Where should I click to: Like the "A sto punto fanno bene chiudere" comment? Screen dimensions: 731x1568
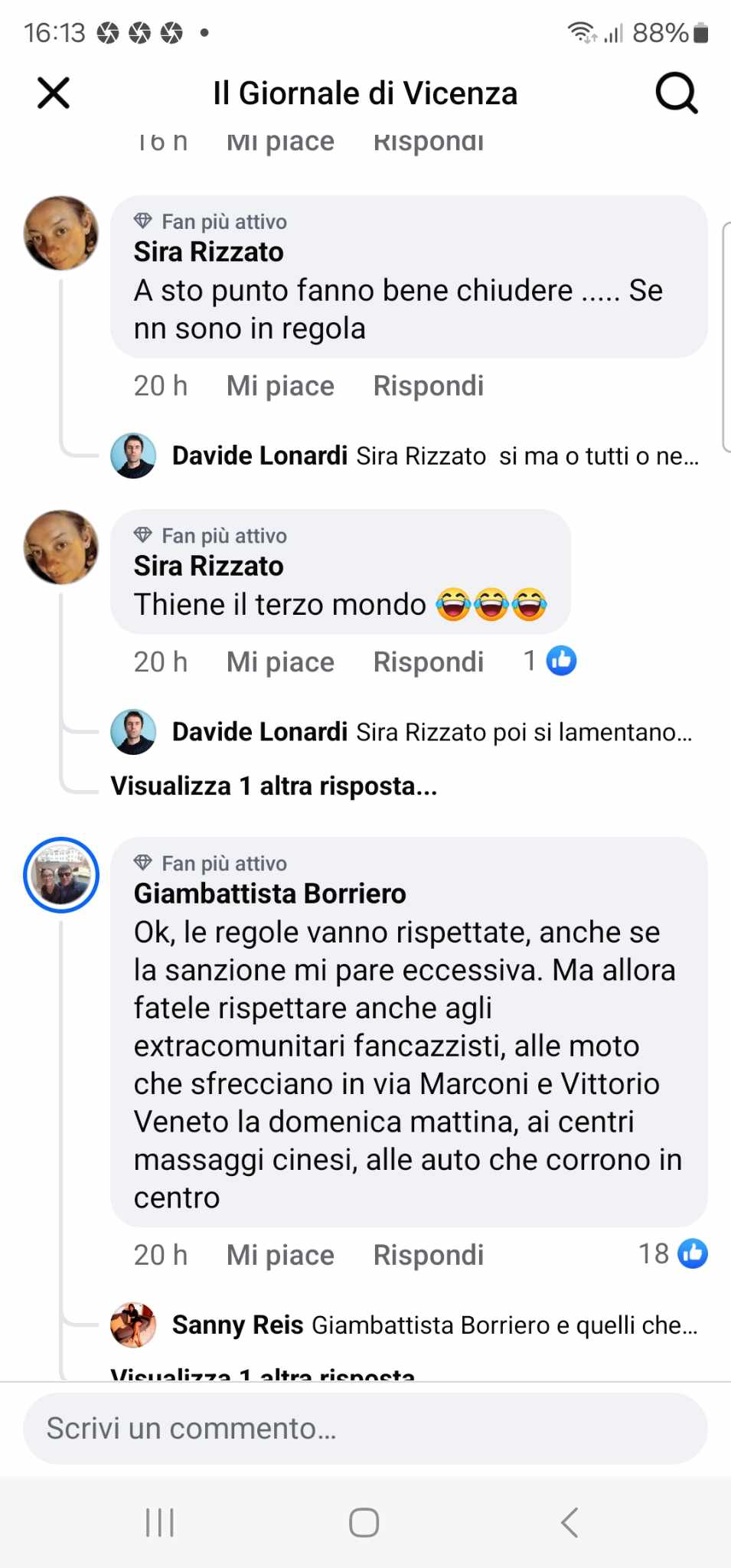(x=280, y=386)
